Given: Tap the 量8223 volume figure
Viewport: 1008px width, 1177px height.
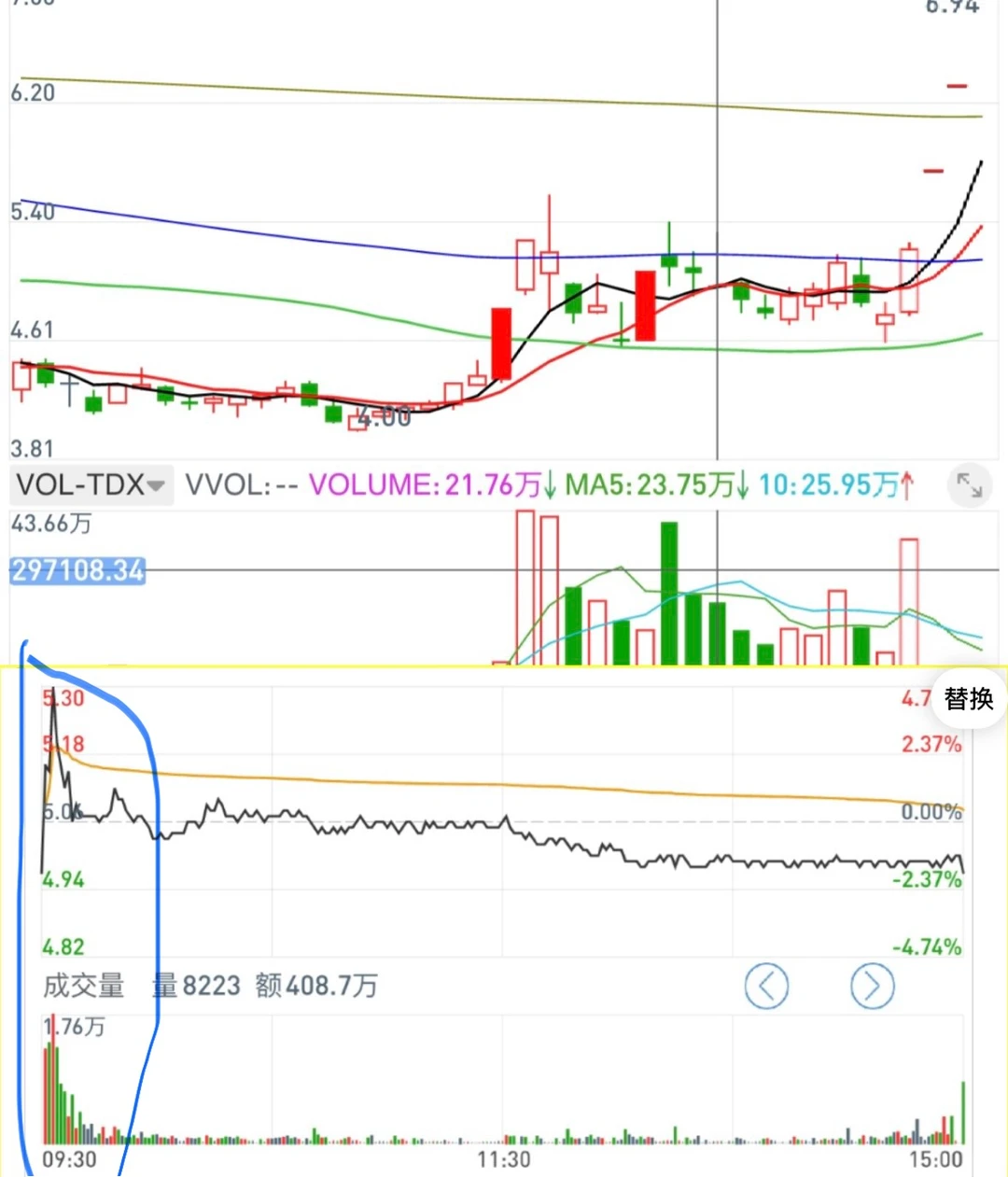Looking at the screenshot, I should [197, 986].
